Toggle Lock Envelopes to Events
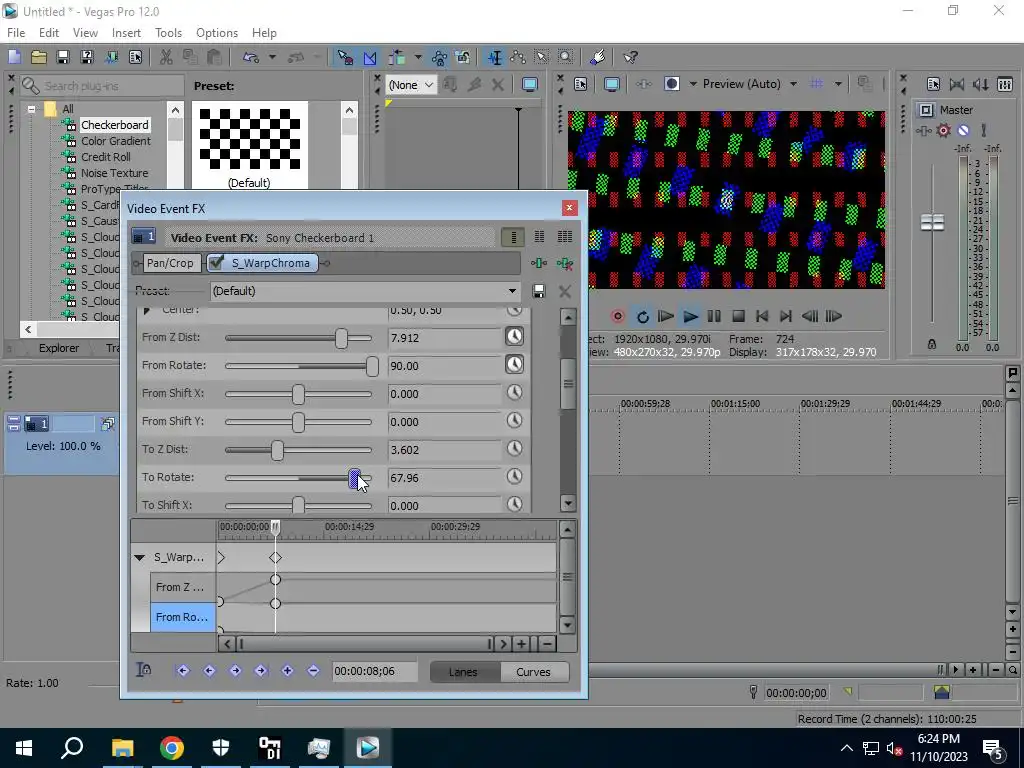 439,57
